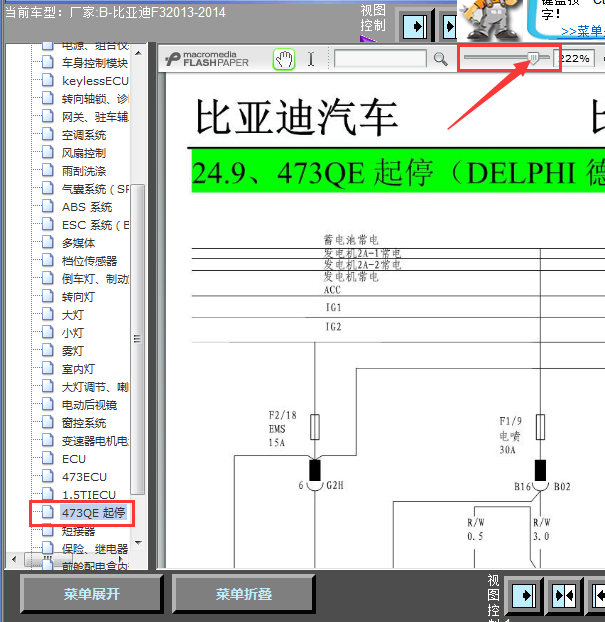Click the FlashPaper search text field

click(x=380, y=59)
